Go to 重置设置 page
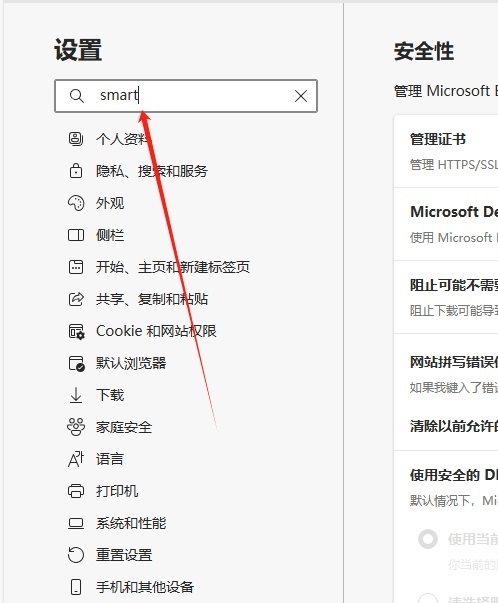The image size is (498, 603). (124, 555)
